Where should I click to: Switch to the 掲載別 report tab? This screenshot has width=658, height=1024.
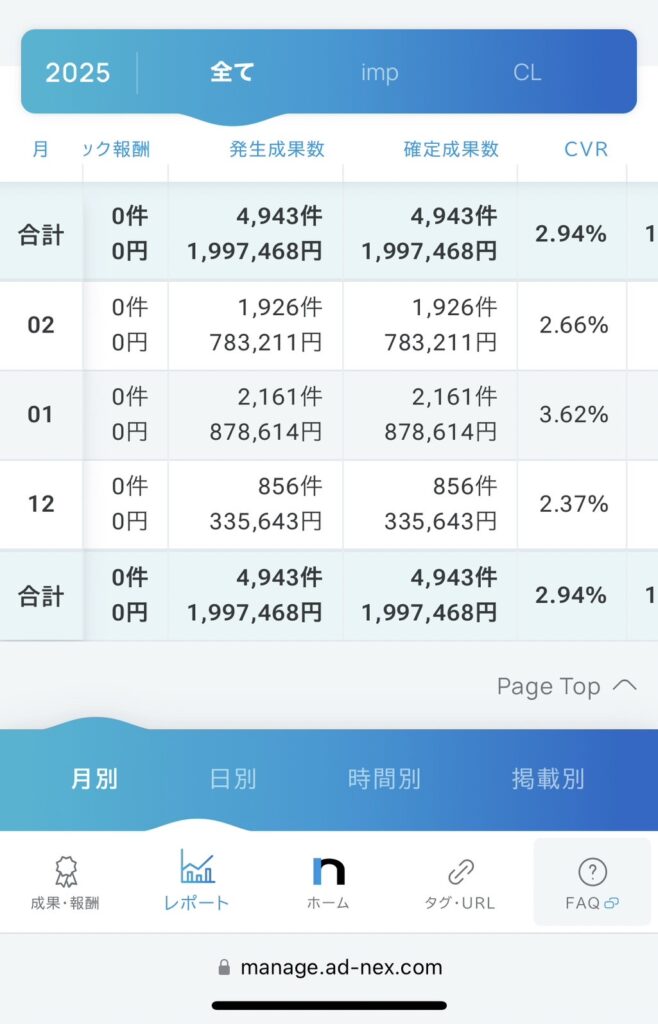(x=548, y=778)
